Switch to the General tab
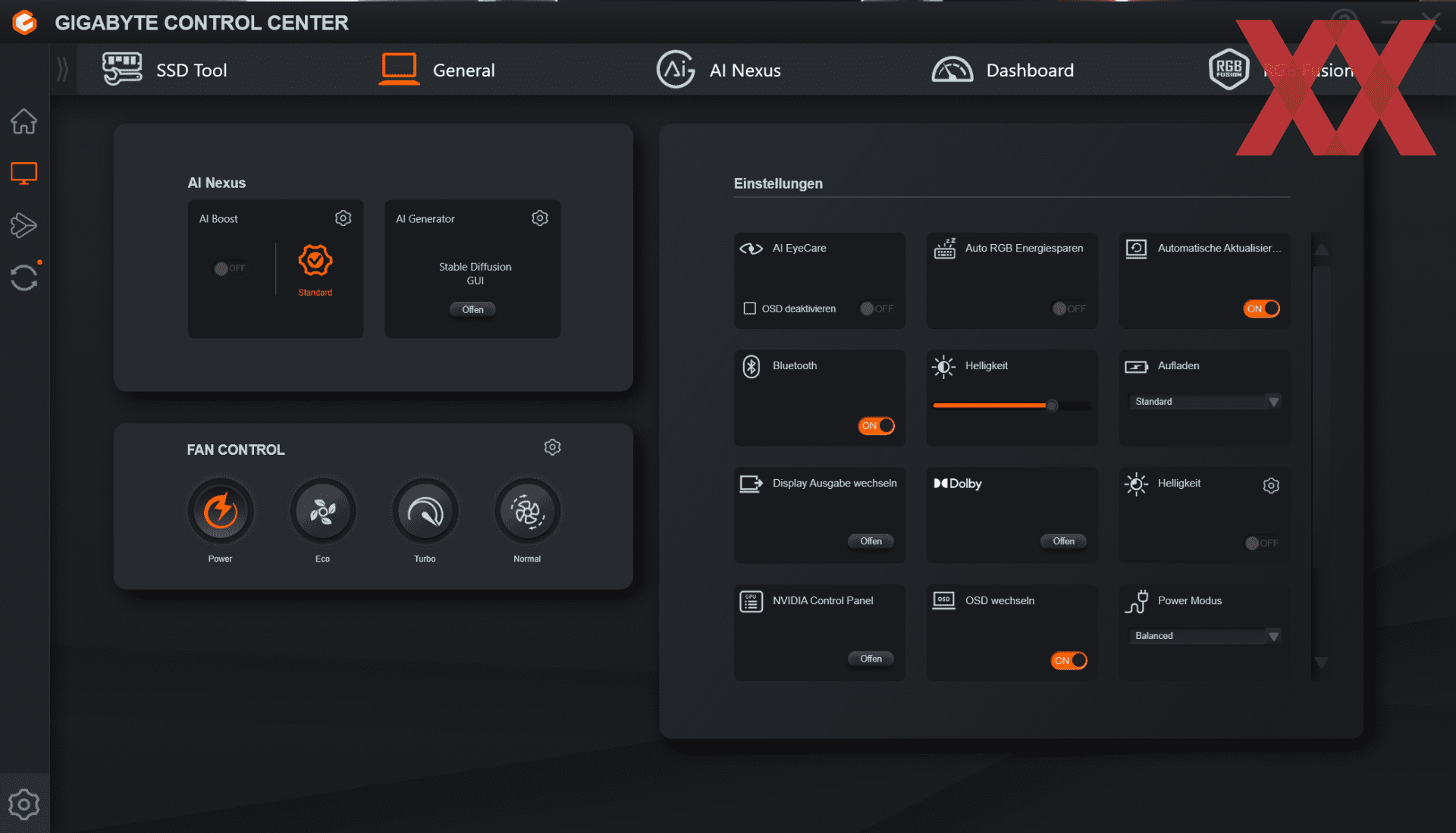 437,70
